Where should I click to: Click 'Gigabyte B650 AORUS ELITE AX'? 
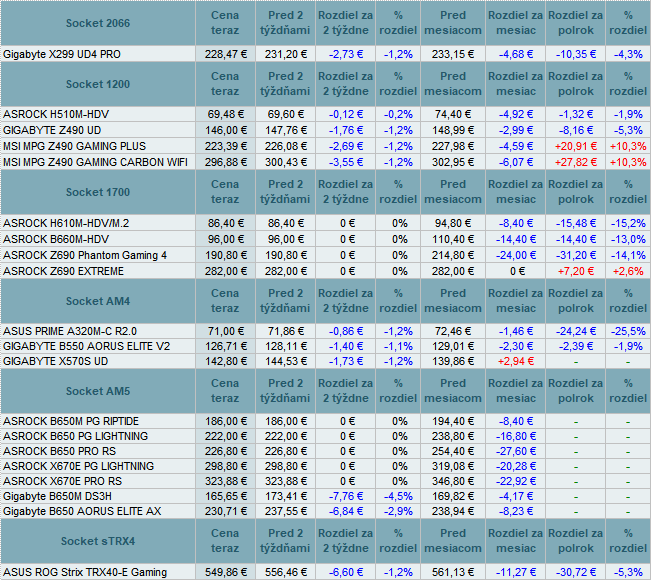pyautogui.click(x=82, y=511)
